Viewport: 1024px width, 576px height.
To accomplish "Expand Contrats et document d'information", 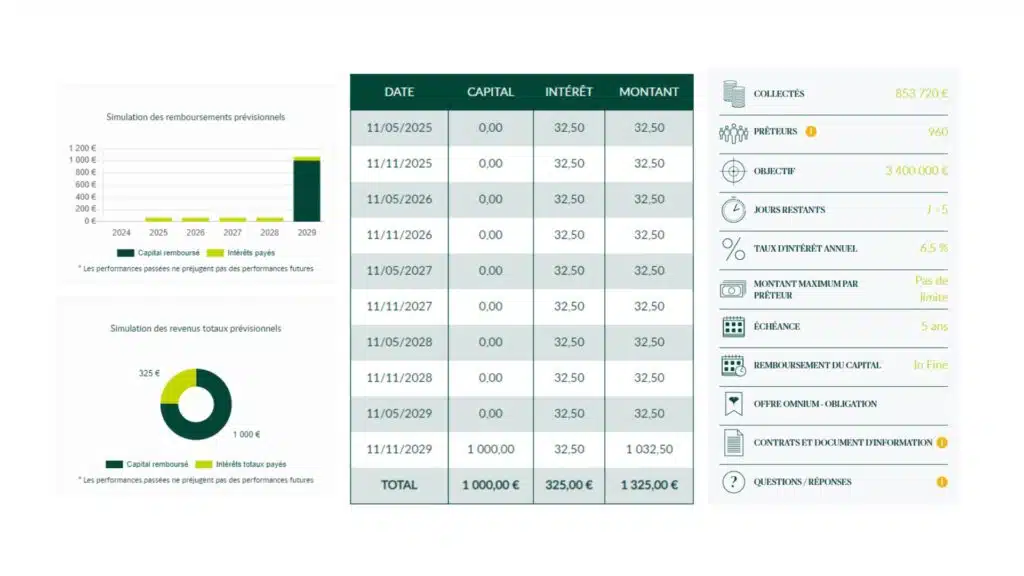I will click(842, 443).
